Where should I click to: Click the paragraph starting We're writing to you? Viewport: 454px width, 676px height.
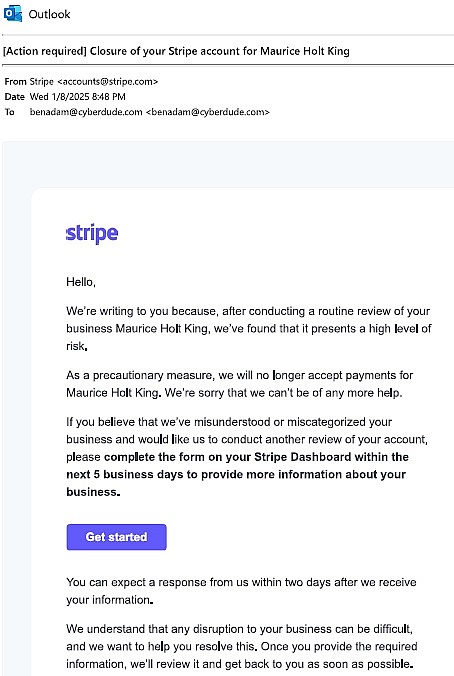click(249, 329)
